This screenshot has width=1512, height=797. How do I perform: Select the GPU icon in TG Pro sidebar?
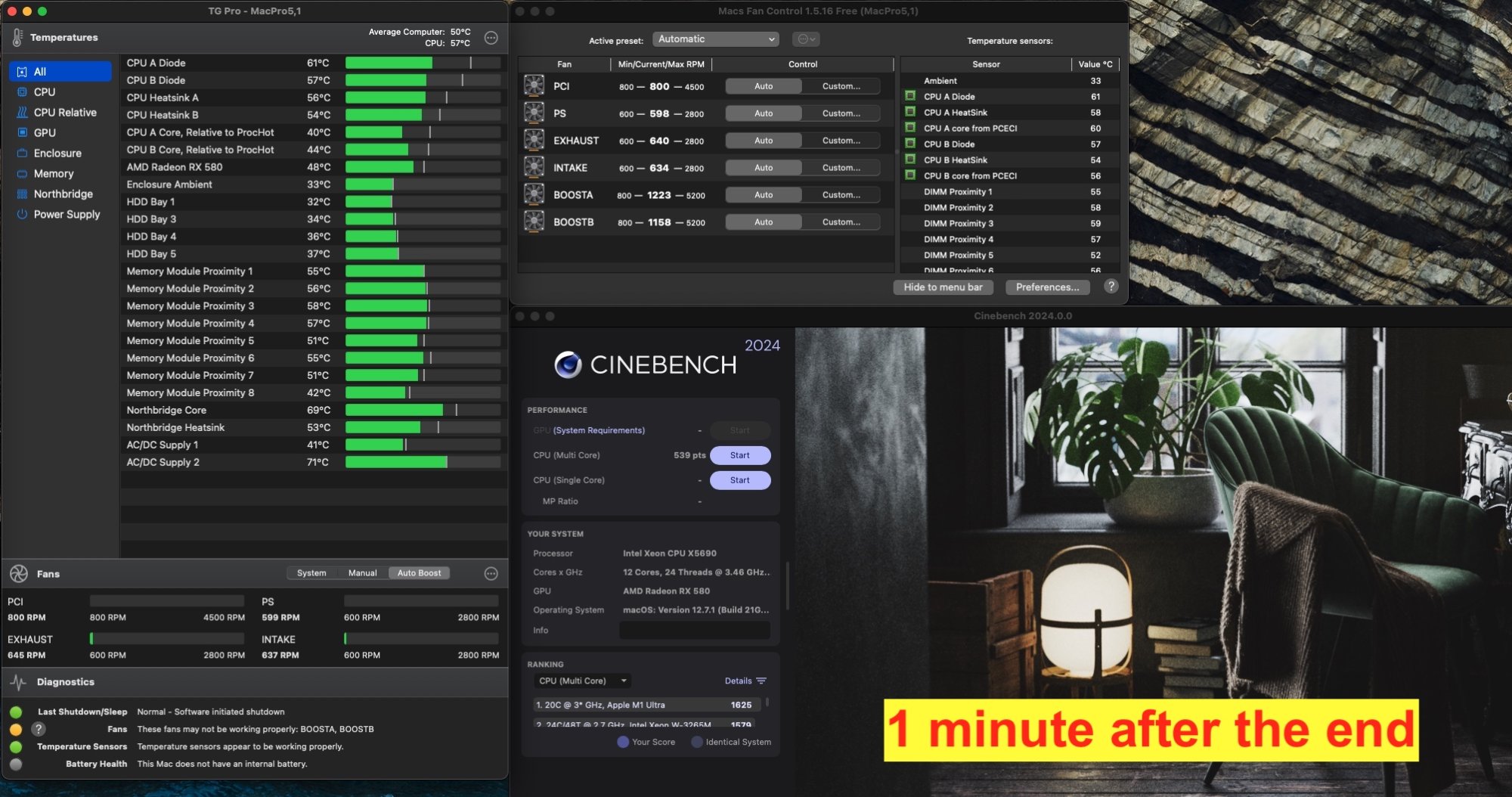coord(22,133)
